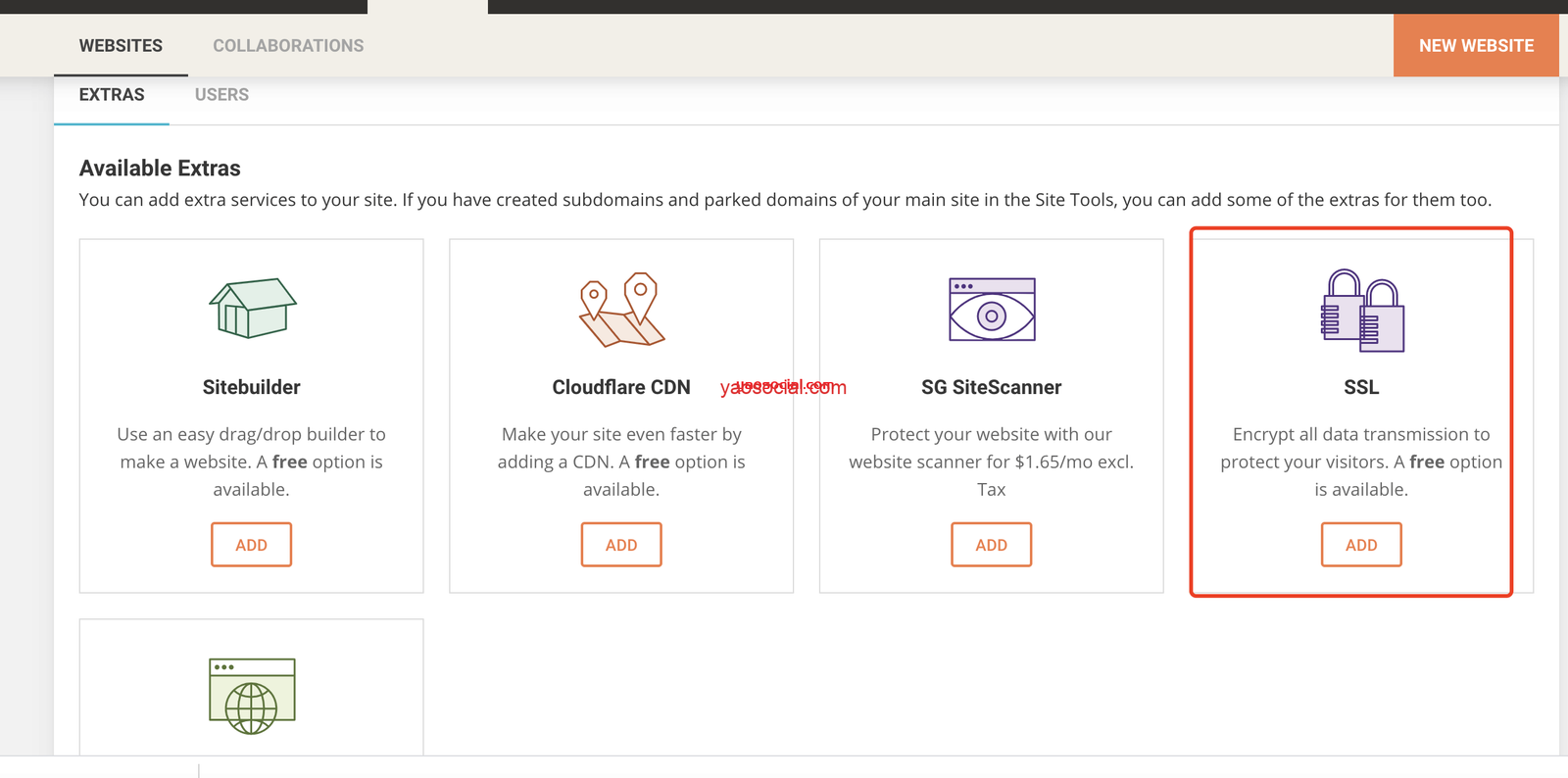Add the SSL extra
Viewport: 1568px width, 778px height.
[x=1361, y=545]
